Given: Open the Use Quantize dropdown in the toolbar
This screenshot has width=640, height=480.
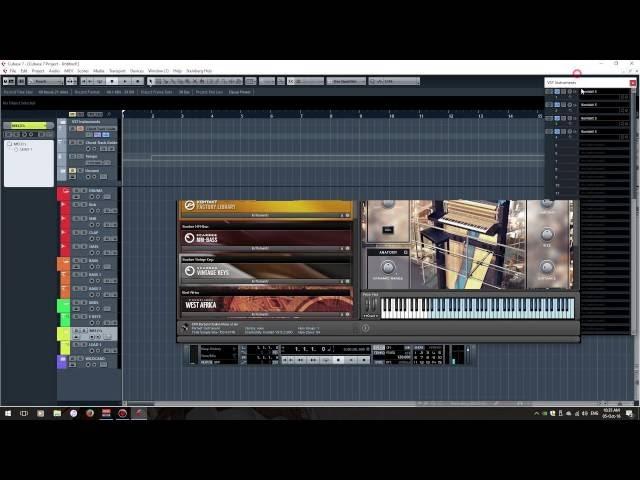Looking at the screenshot, I should click(x=346, y=81).
